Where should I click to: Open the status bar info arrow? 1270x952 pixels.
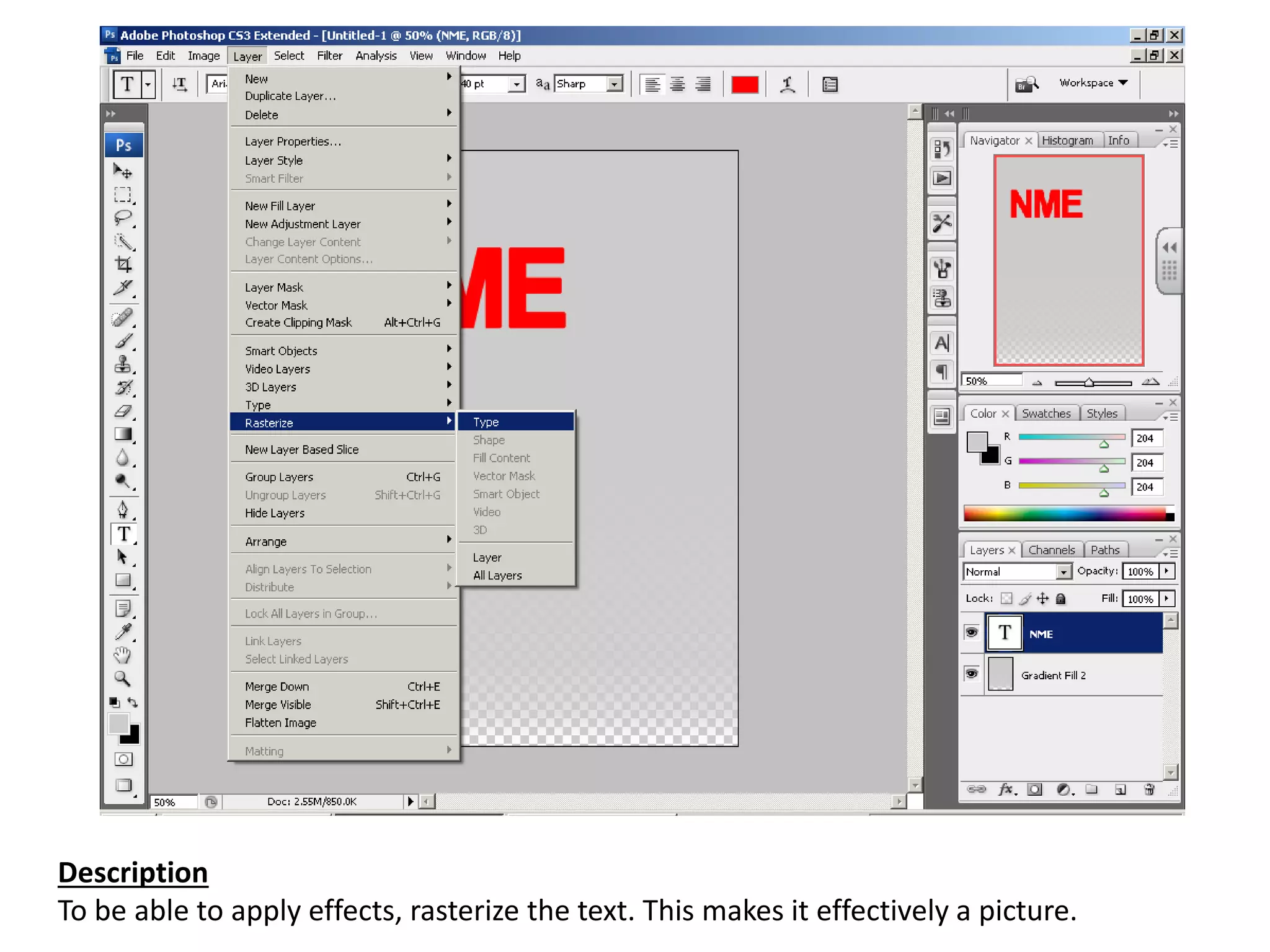pos(410,801)
